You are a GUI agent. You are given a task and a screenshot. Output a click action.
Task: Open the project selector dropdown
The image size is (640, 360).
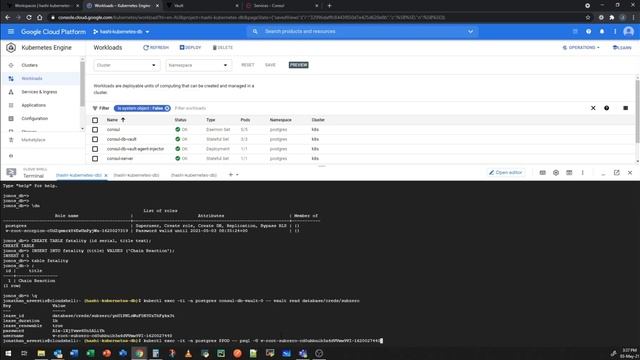point(121,31)
